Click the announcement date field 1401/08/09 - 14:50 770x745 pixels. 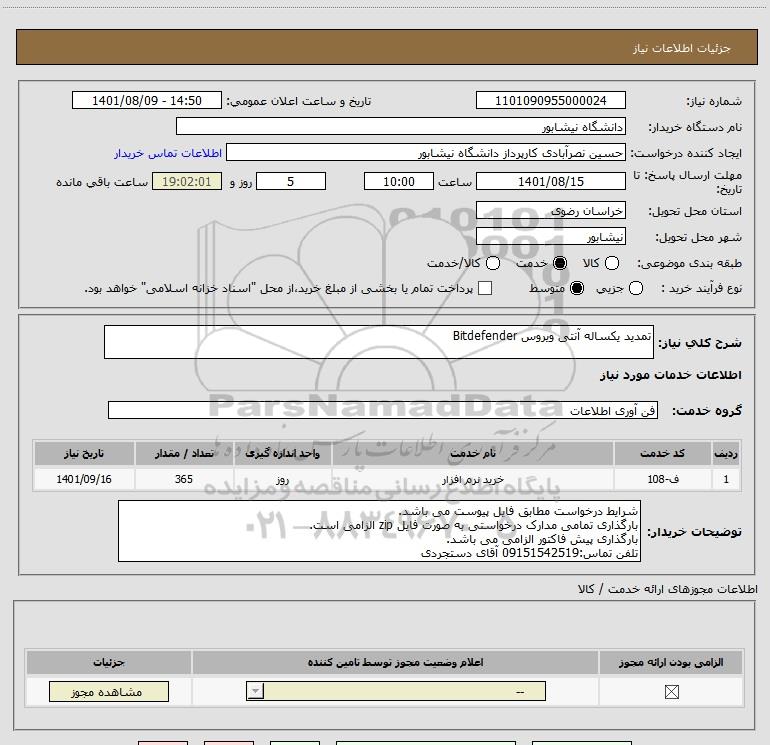[147, 100]
